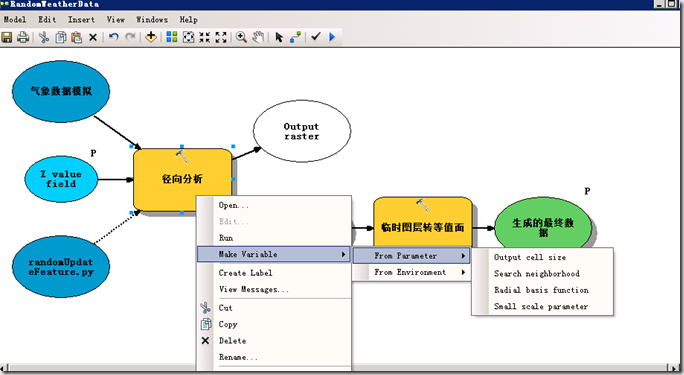Select the Zoom In magnifier tool

(241, 37)
